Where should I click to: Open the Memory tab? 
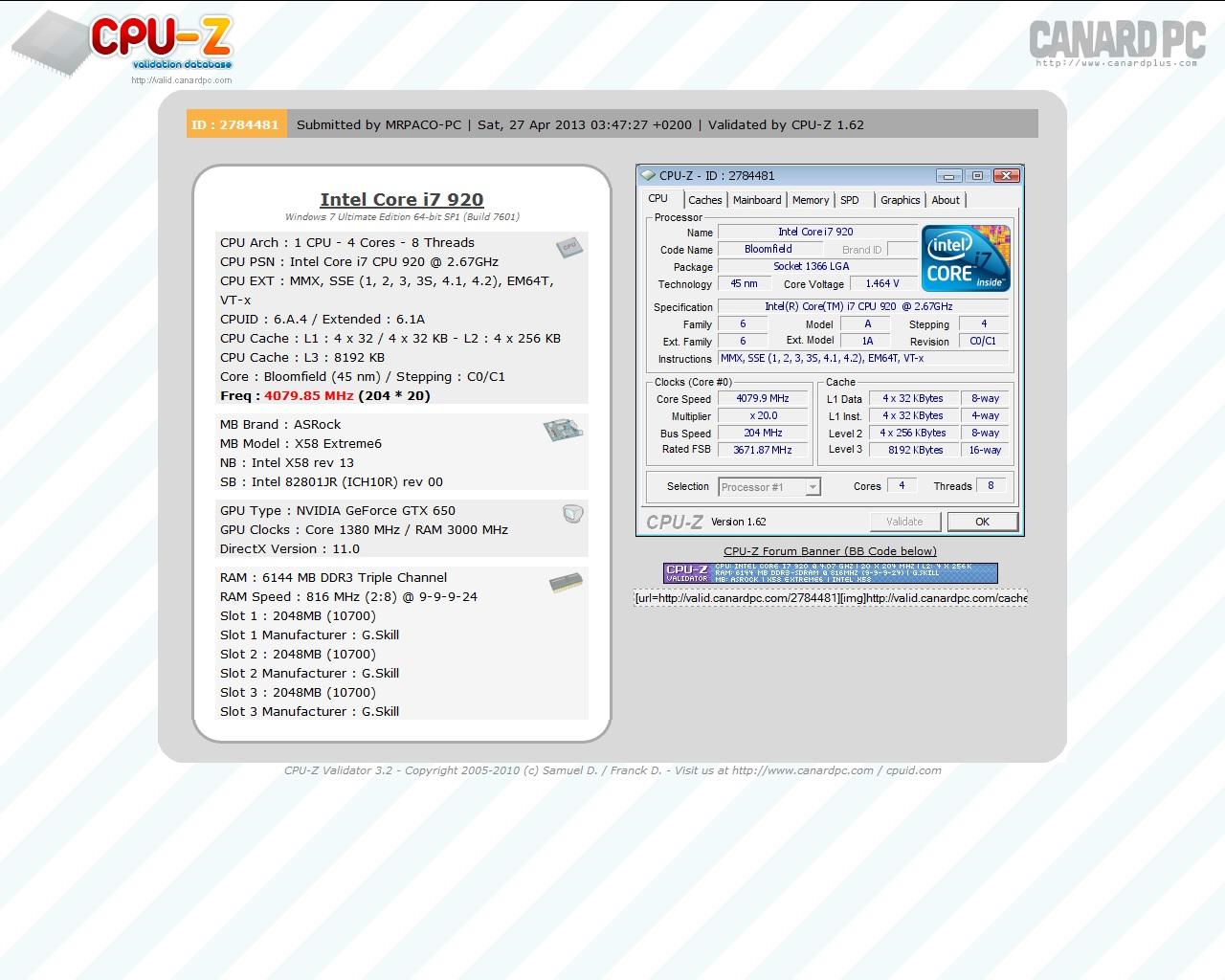tap(811, 200)
